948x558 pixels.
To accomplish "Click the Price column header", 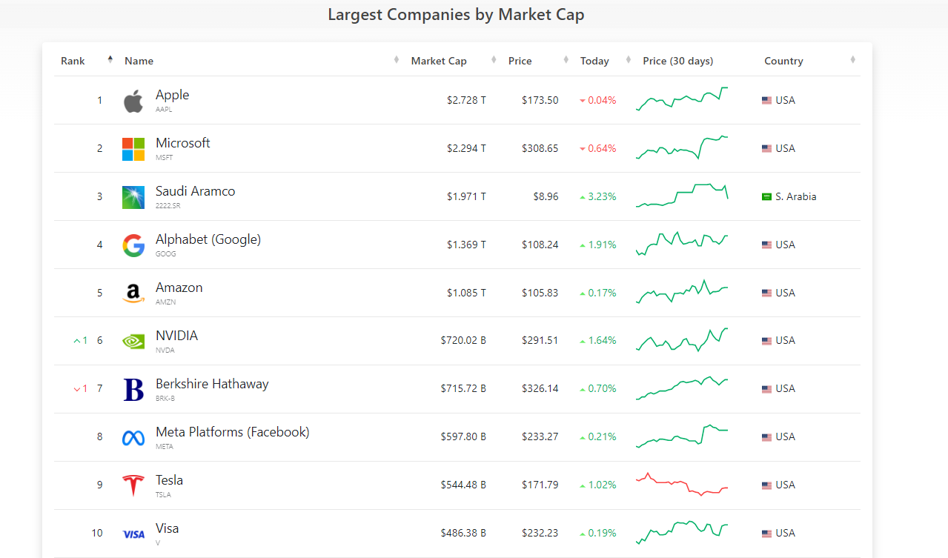I will [520, 61].
